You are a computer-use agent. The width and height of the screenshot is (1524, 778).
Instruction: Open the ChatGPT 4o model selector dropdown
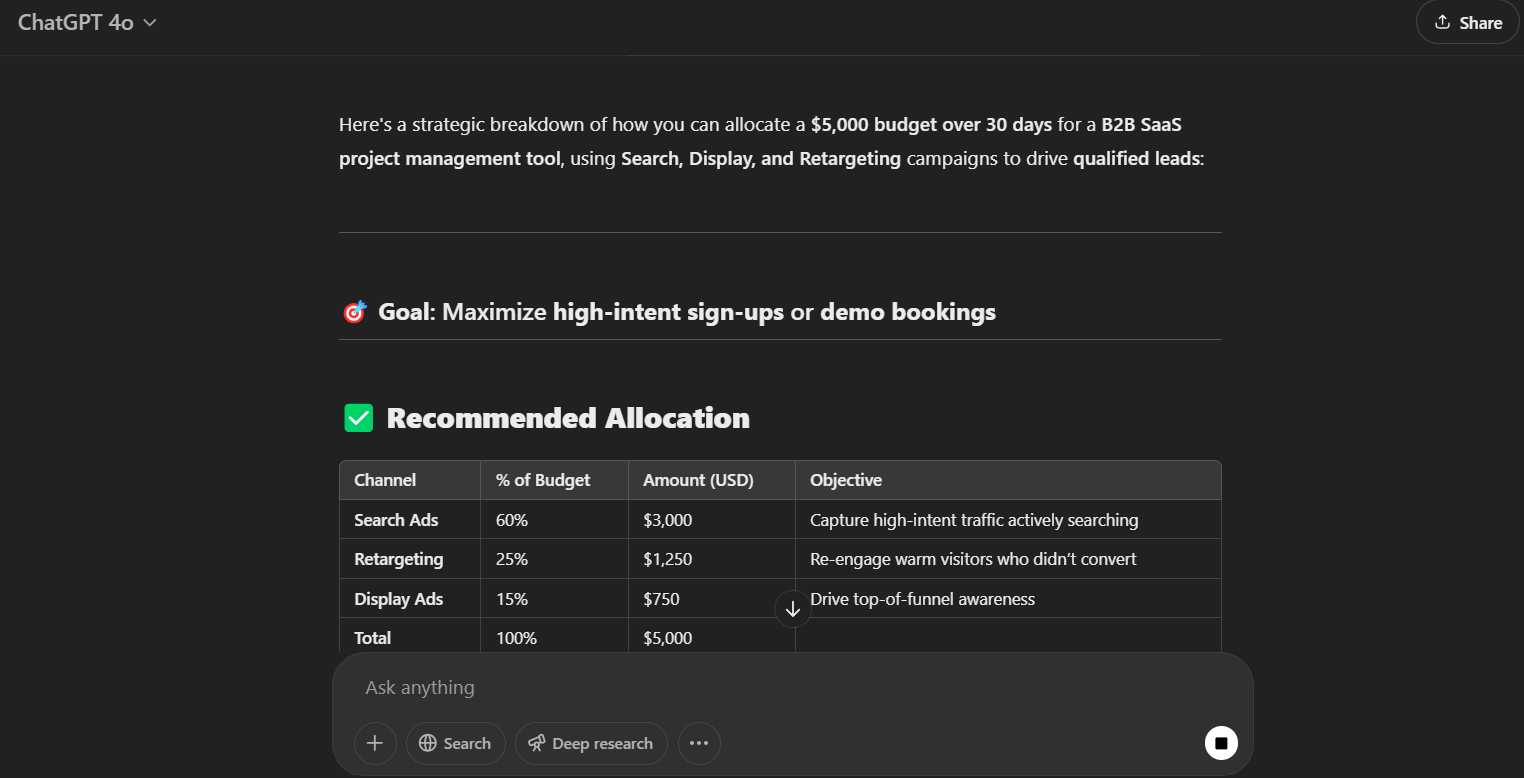point(87,22)
